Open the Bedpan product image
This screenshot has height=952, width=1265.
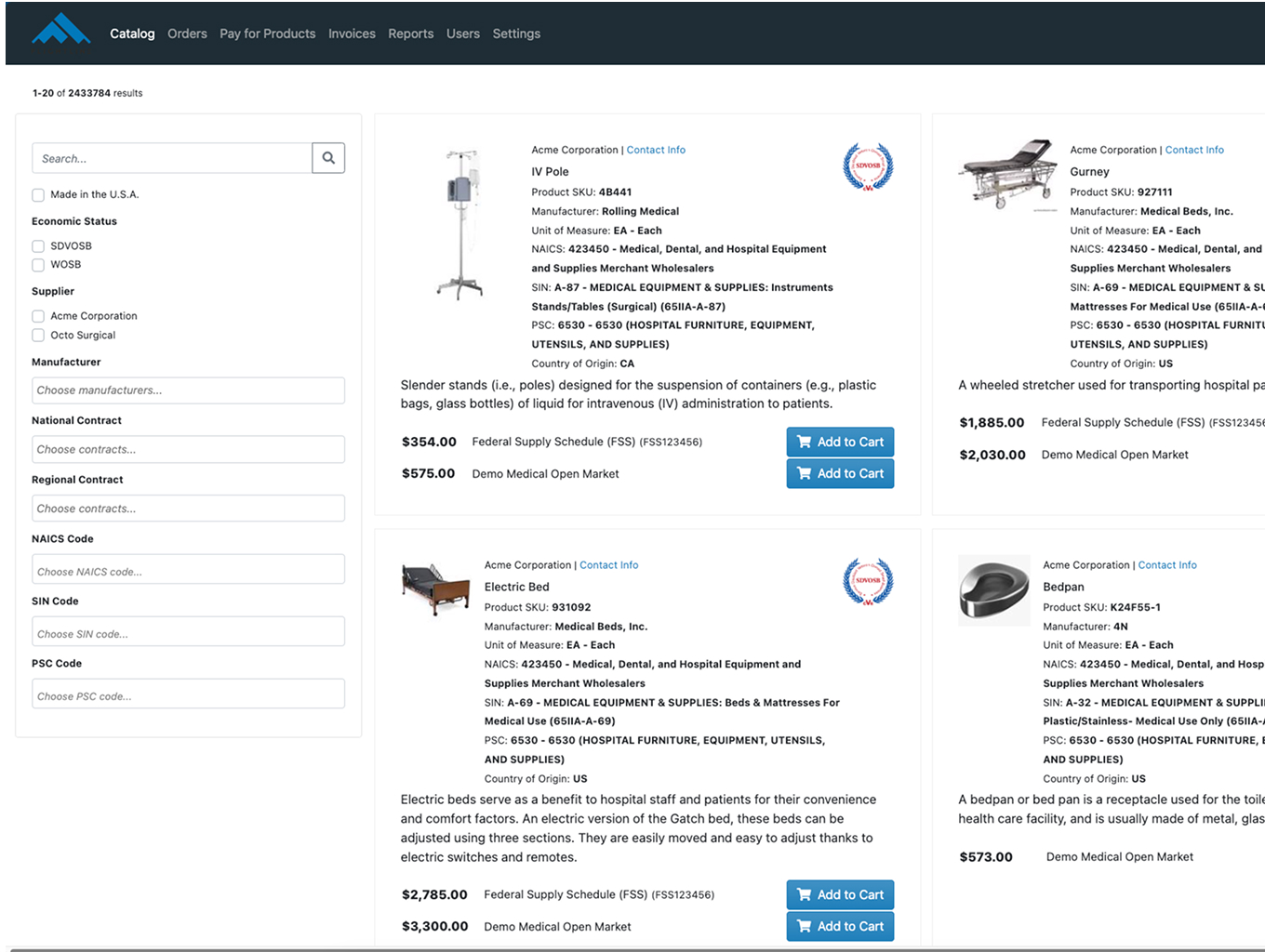(x=994, y=590)
